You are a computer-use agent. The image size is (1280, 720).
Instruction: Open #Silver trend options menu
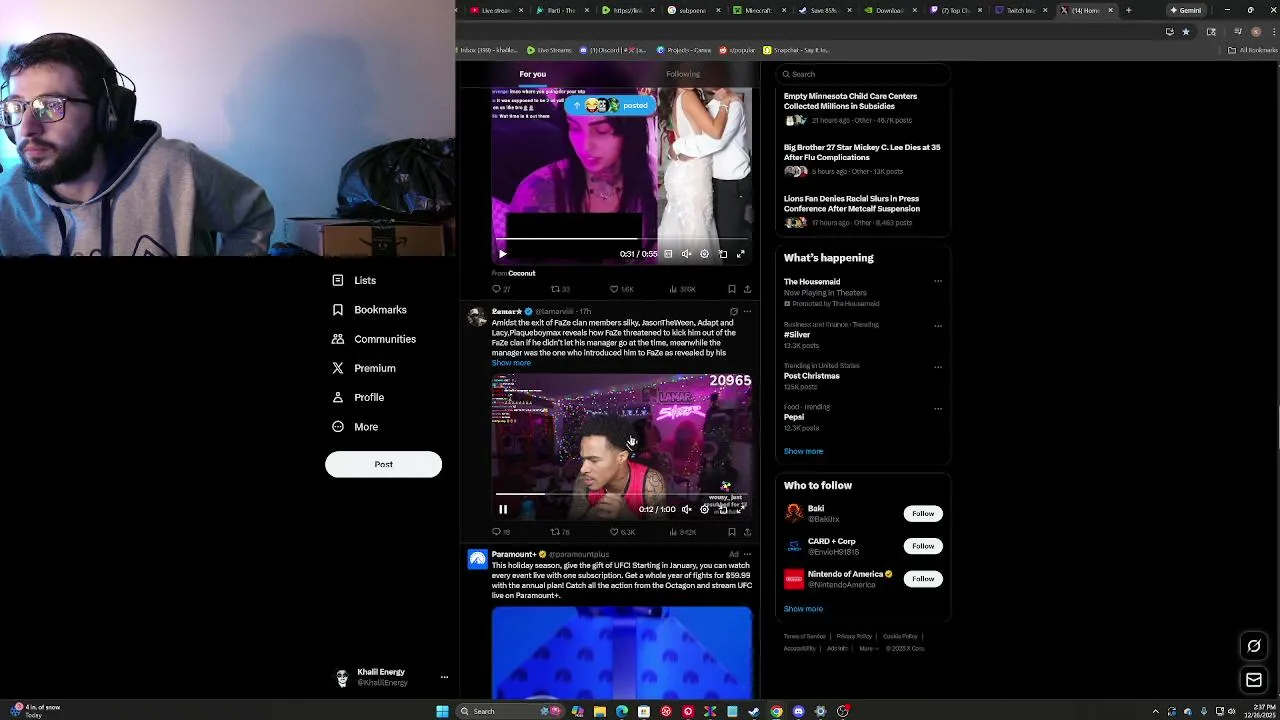pos(938,325)
